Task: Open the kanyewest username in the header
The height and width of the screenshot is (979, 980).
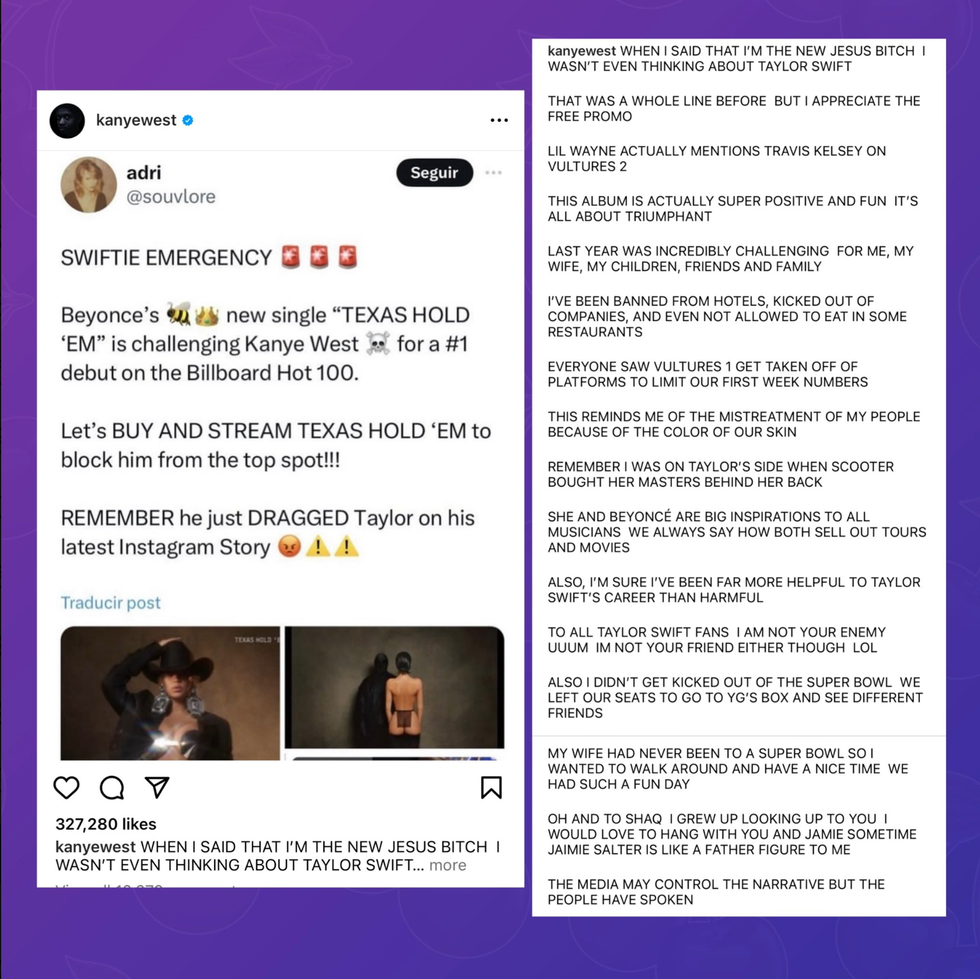Action: (x=136, y=120)
